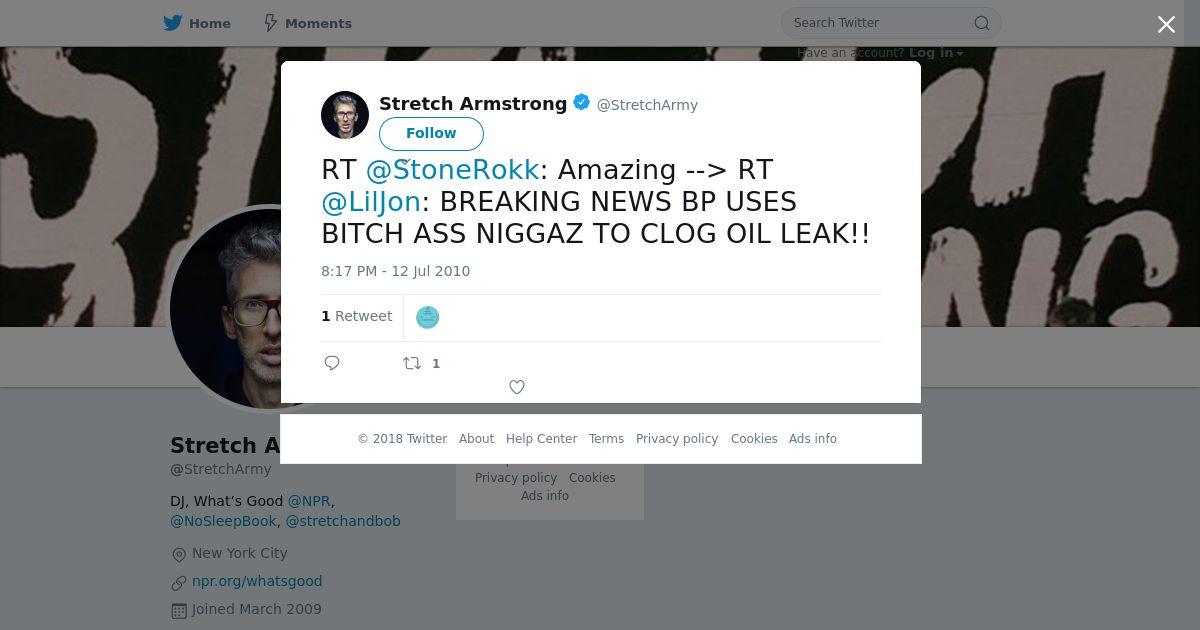
Task: Like the tweet with heart icon
Action: point(517,387)
